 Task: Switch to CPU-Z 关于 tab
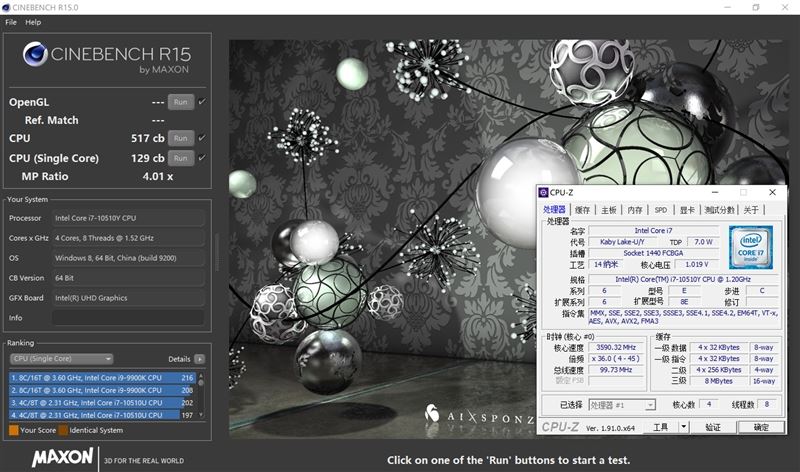pyautogui.click(x=751, y=210)
